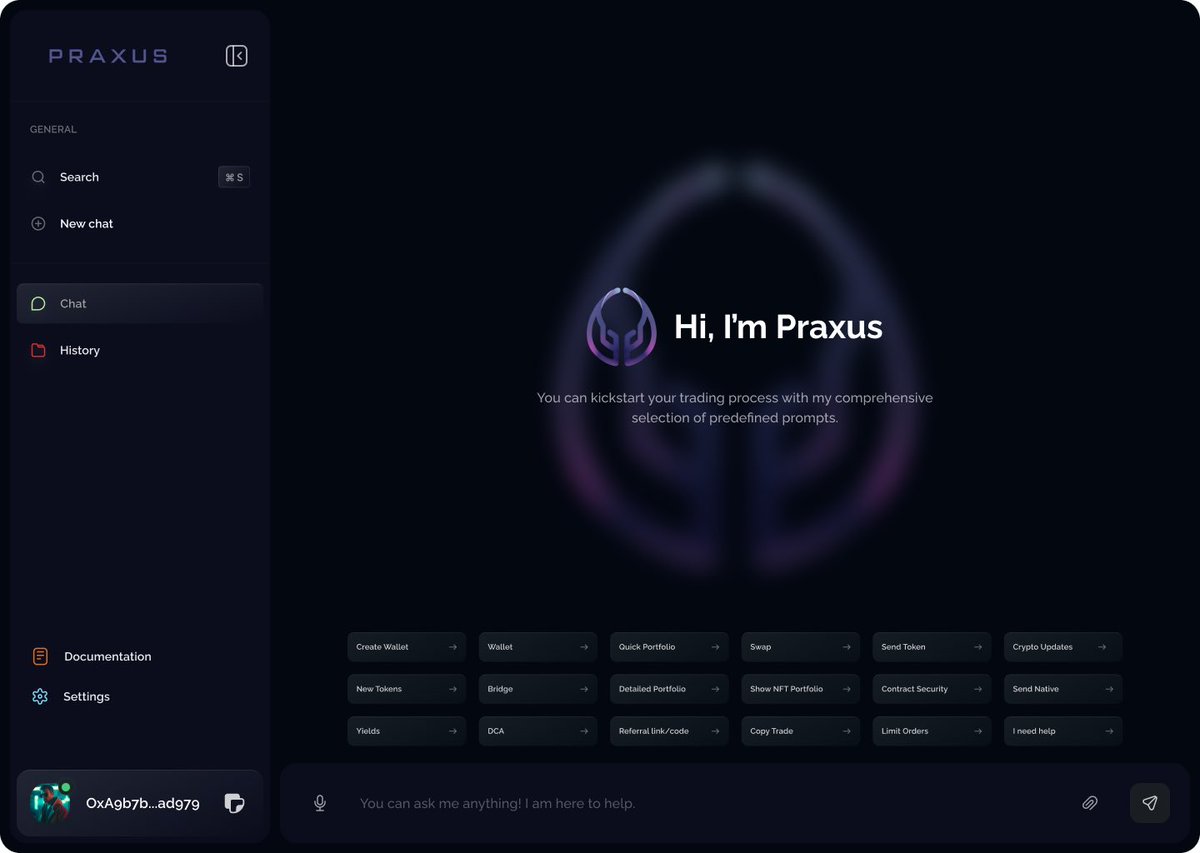Open the Contract Security prompt
The image size is (1200, 853).
(x=930, y=688)
